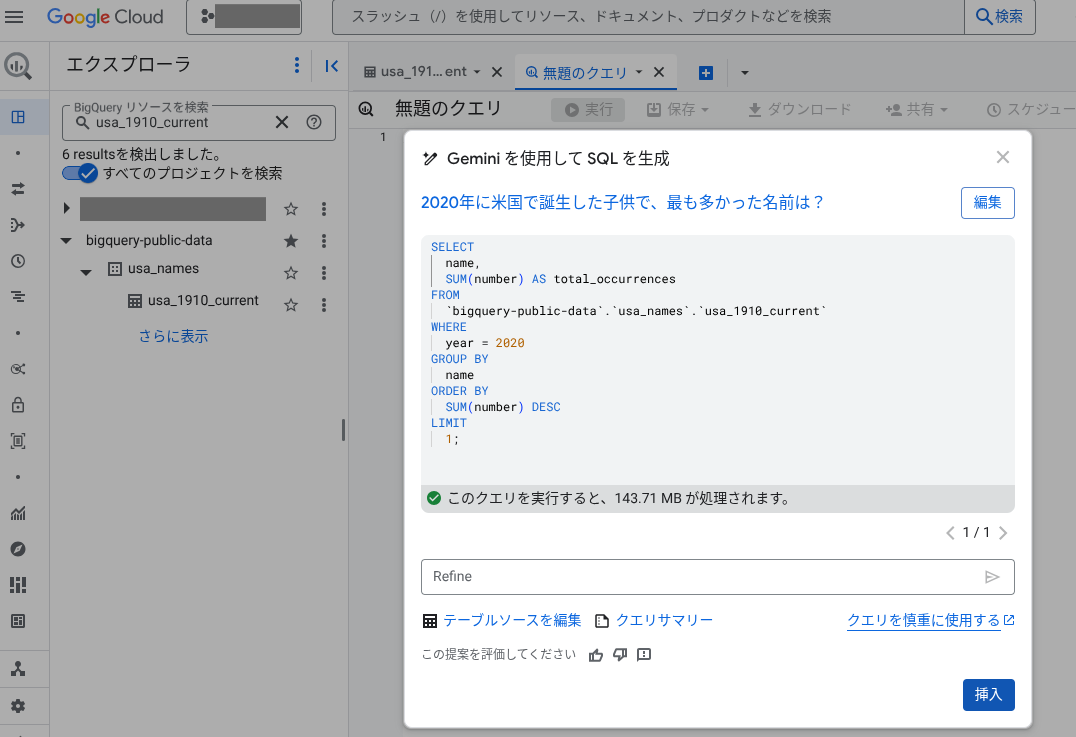Viewport: 1076px width, 737px height.
Task: Open the monitoring chart icon
Action: [19, 513]
